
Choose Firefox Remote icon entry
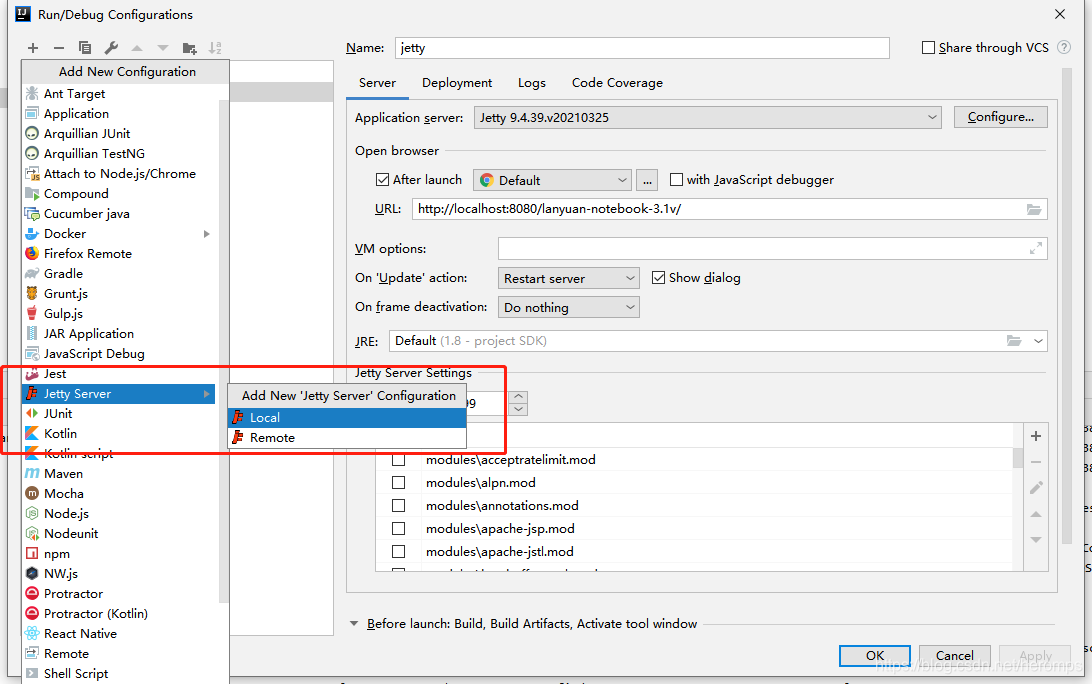(32, 254)
